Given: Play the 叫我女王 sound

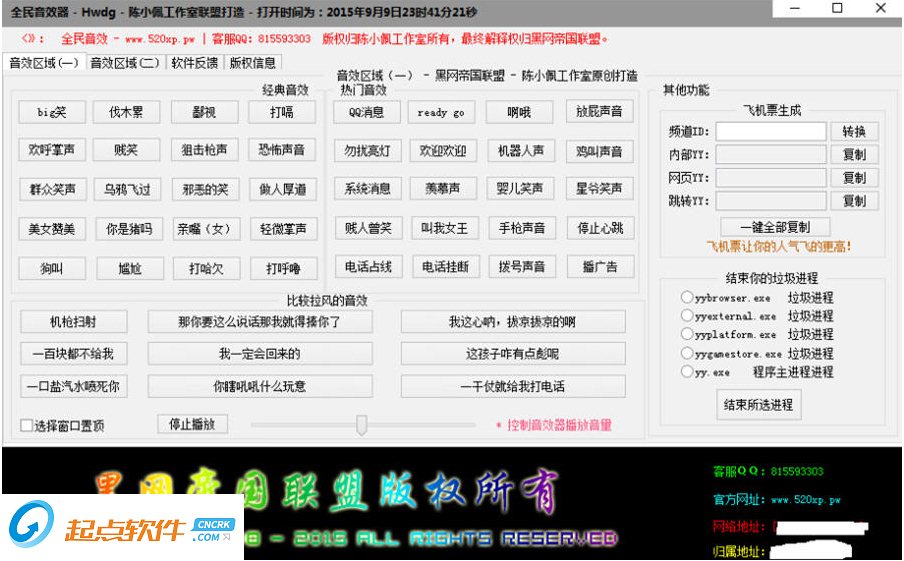Looking at the screenshot, I should tap(445, 228).
